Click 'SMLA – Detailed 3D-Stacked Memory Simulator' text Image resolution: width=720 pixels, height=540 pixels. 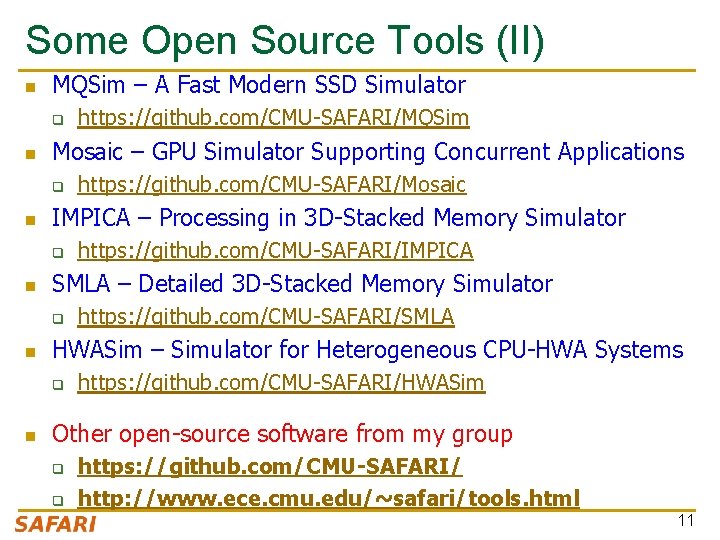point(302,284)
